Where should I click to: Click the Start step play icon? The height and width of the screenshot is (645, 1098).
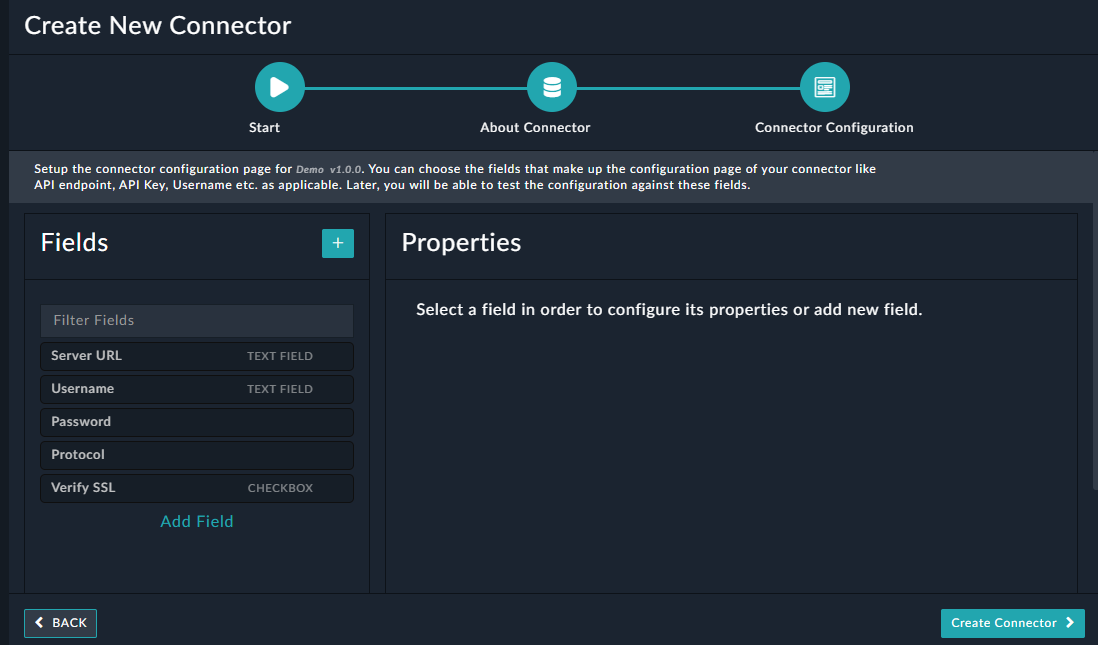[x=279, y=86]
